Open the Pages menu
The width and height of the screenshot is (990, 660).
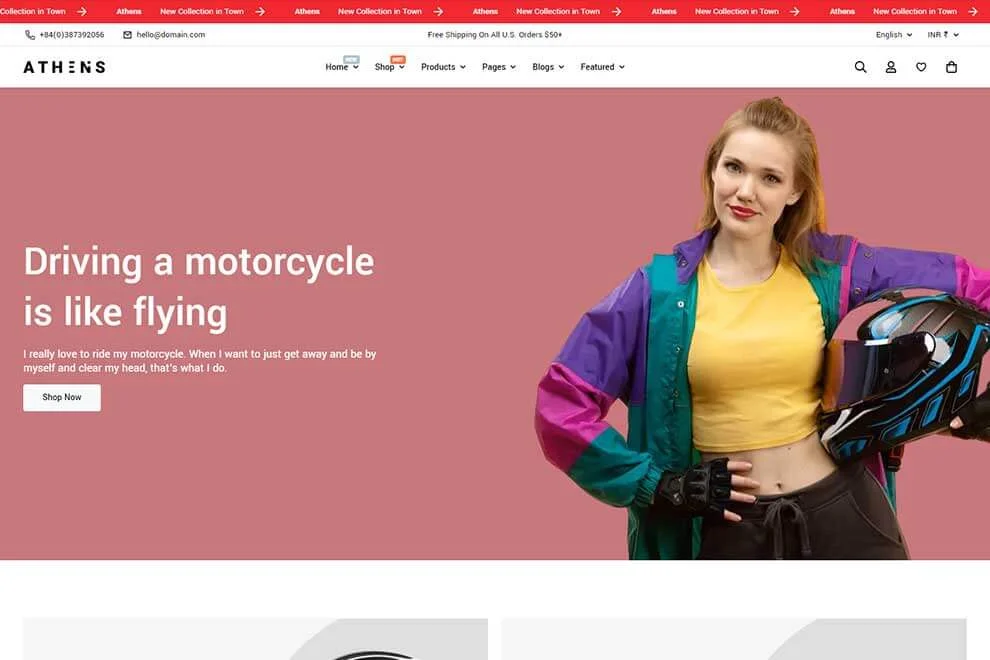click(499, 67)
